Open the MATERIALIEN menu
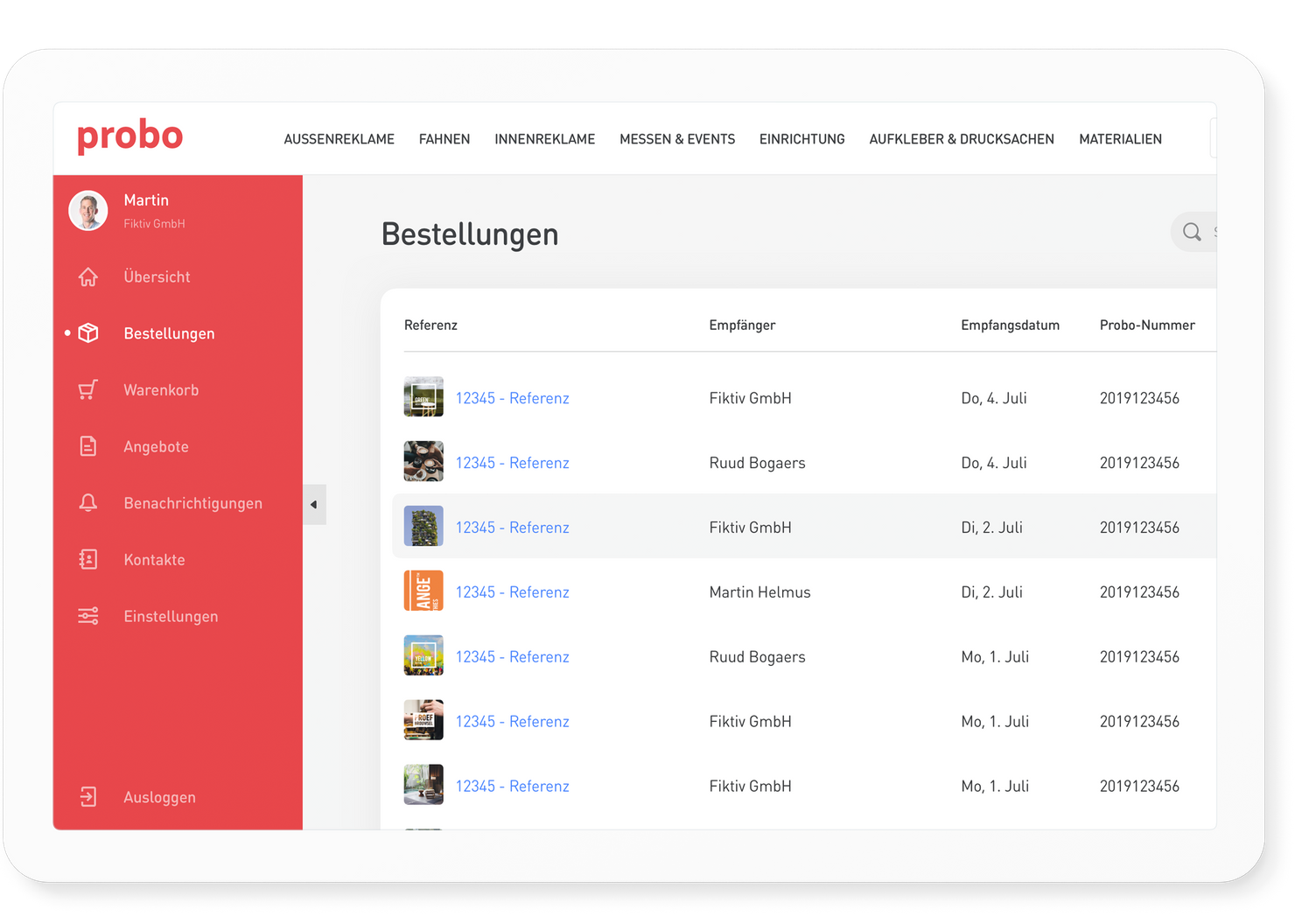The image size is (1302, 924). pyautogui.click(x=1120, y=138)
